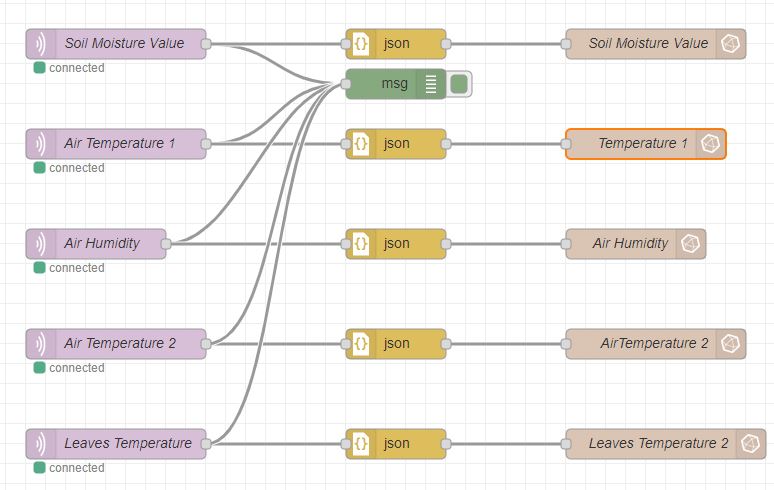Viewport: 774px width, 490px height.
Task: Click the MQTT icon on Soil Moisture Value input
Action: pyautogui.click(x=41, y=44)
